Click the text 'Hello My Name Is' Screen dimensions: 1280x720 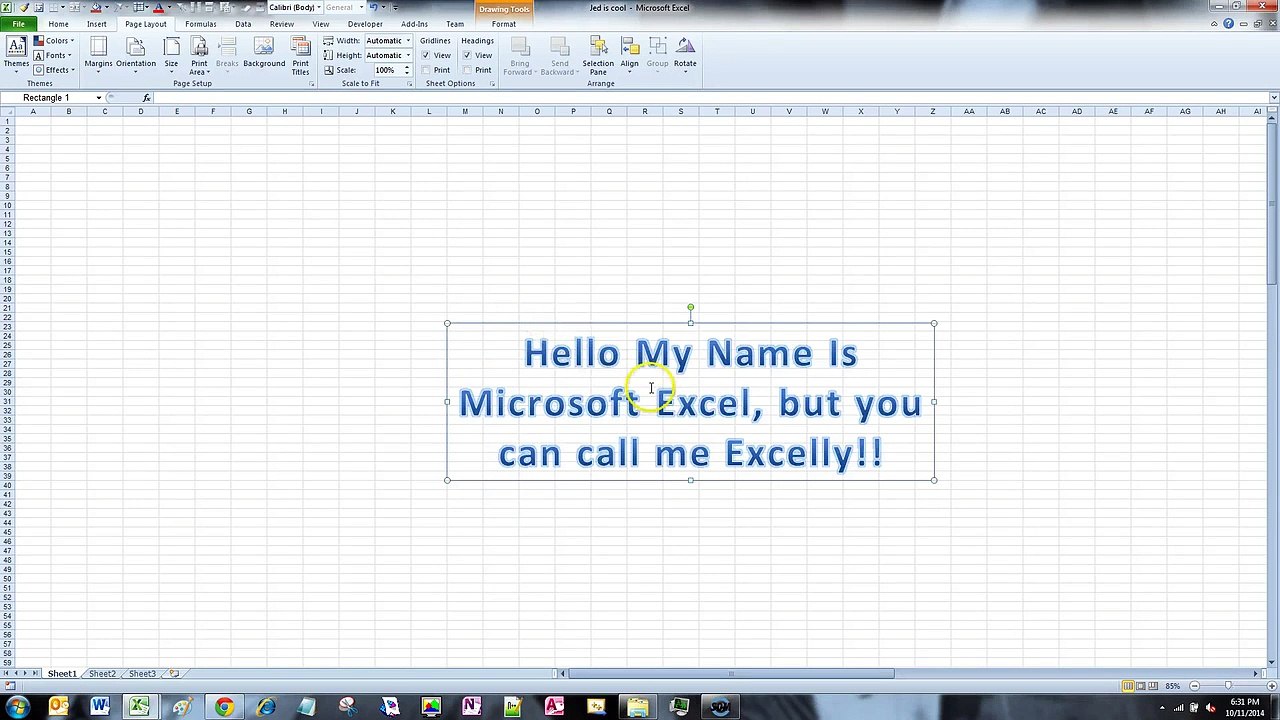[691, 353]
